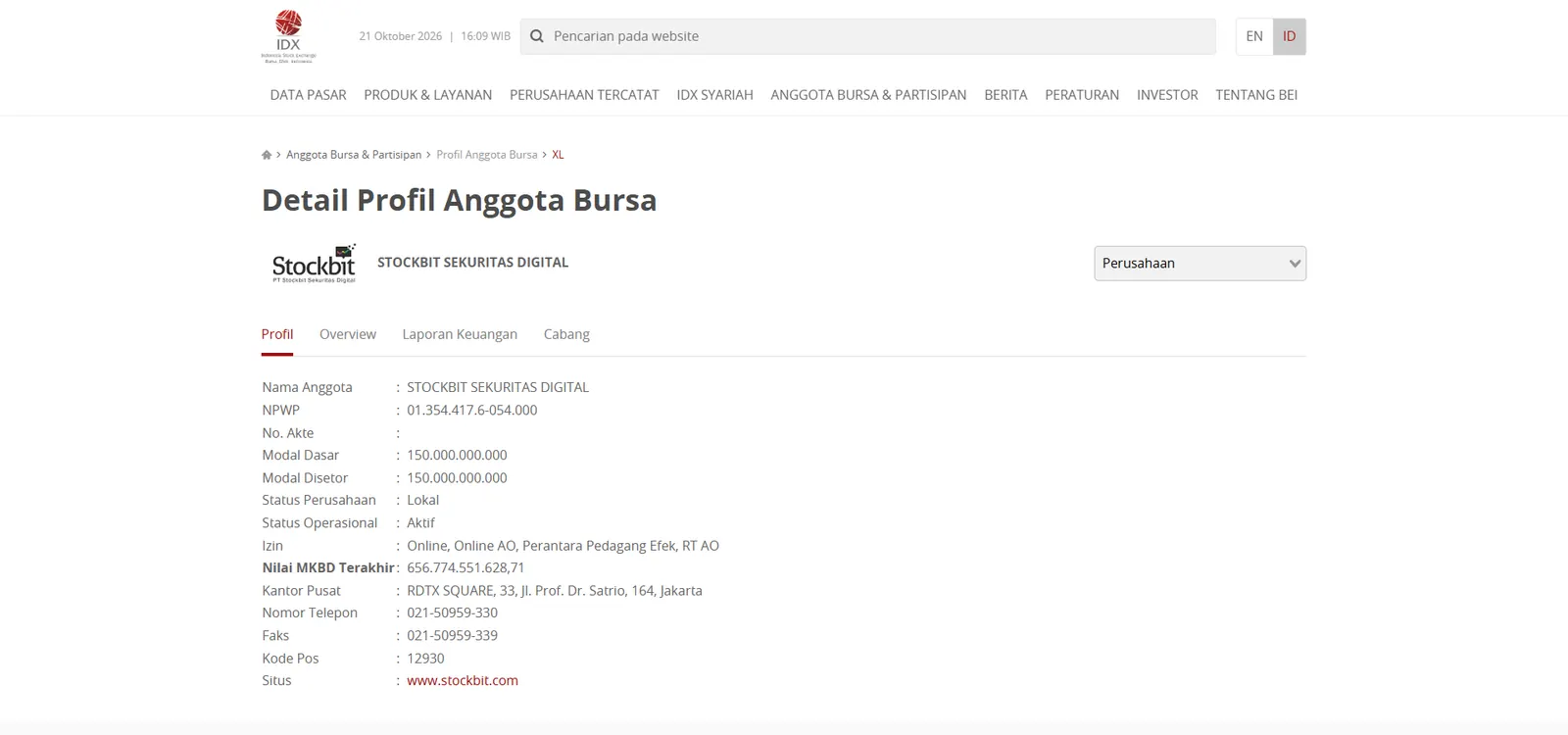This screenshot has height=735, width=1568.
Task: Open the PERUSAHAAN TERCATAT menu
Action: point(584,95)
